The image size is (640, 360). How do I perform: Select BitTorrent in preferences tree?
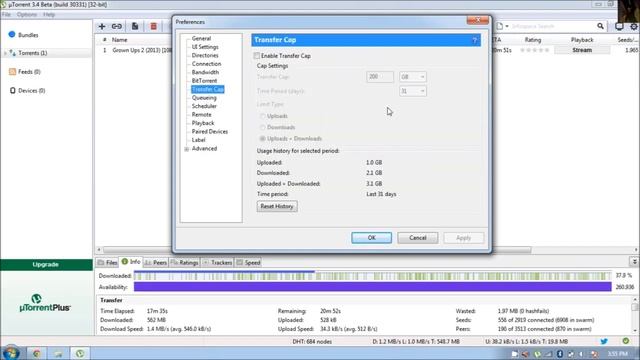(204, 81)
